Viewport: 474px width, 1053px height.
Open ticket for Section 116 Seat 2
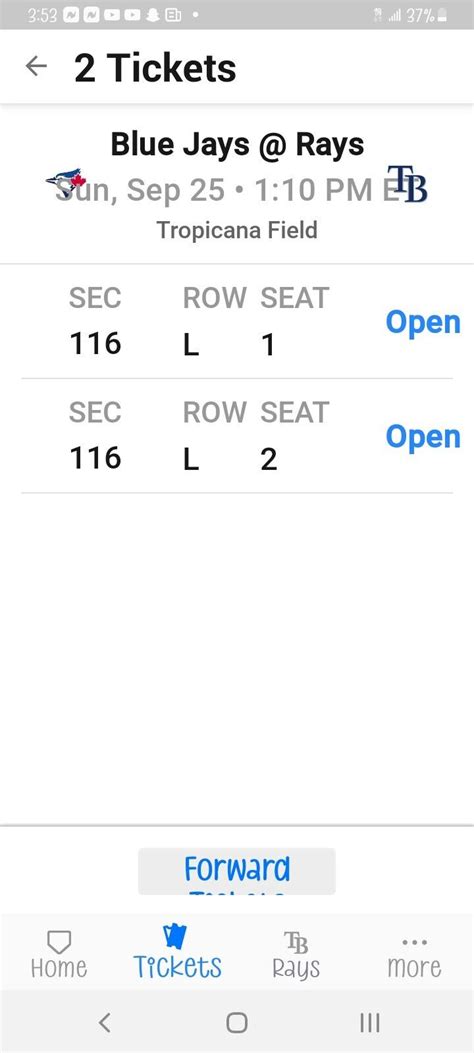[423, 437]
